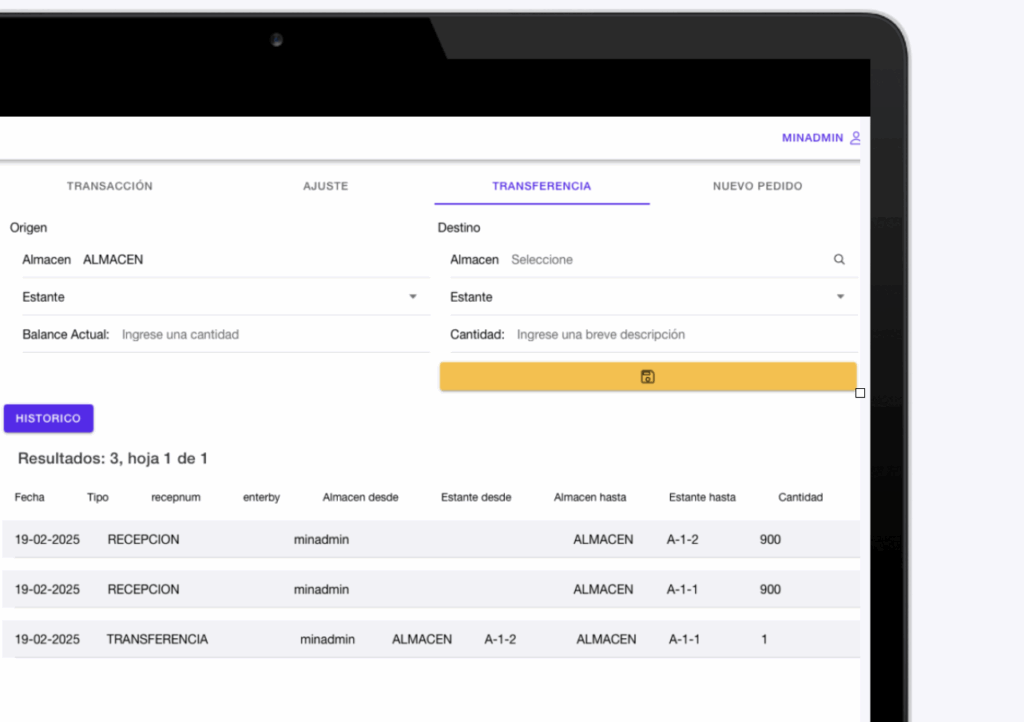1024x722 pixels.
Task: Expand the Destino Estante dropdown arrow
Action: click(840, 297)
